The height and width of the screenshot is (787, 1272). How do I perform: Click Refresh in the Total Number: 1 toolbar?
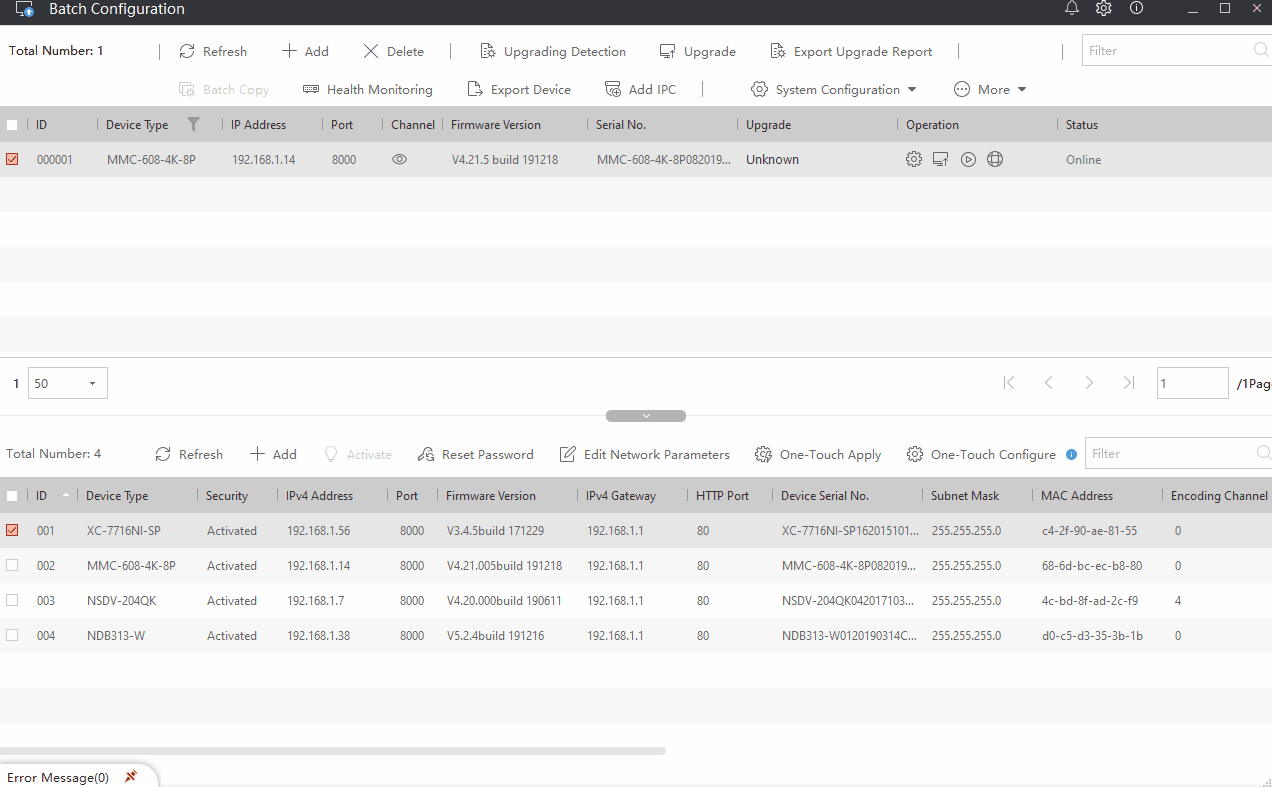213,51
